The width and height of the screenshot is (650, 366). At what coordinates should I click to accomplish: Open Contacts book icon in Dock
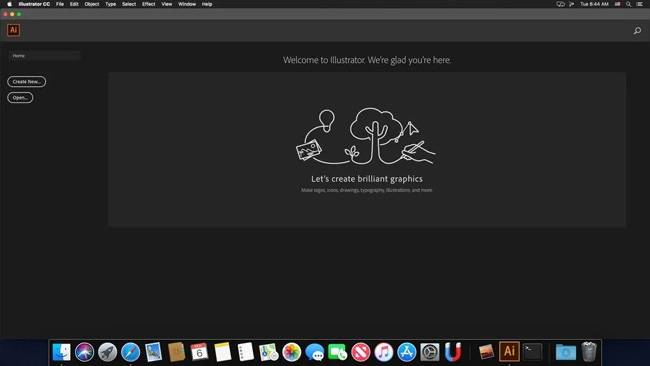click(177, 352)
